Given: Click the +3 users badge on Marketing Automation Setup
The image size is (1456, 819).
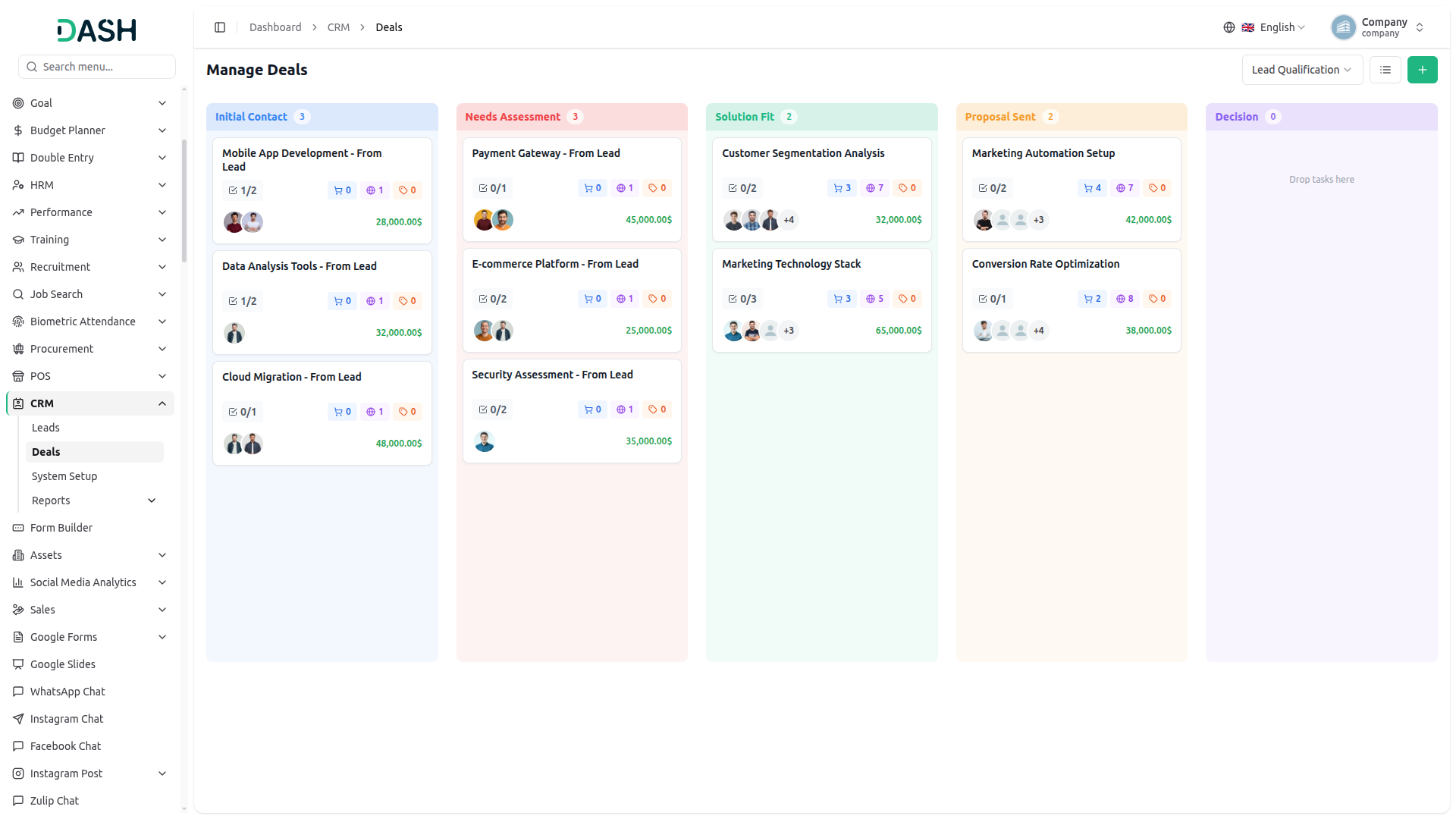Looking at the screenshot, I should tap(1039, 220).
